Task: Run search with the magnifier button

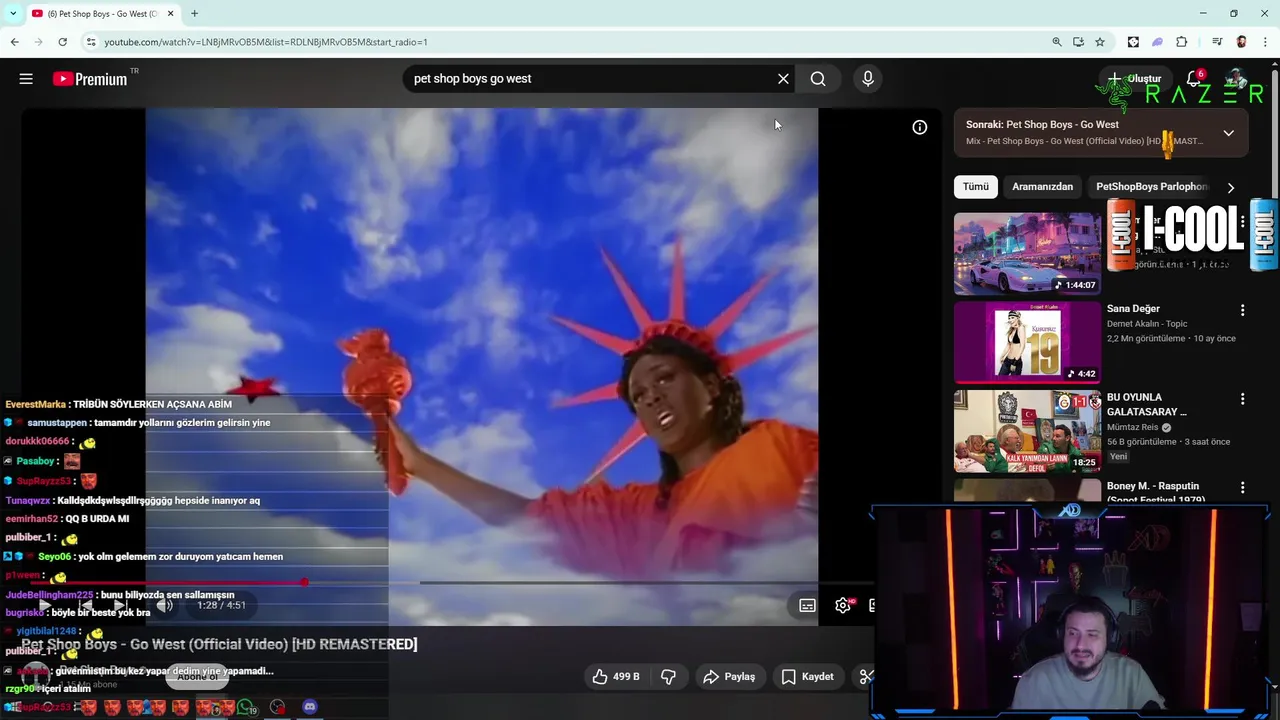Action: point(818,79)
